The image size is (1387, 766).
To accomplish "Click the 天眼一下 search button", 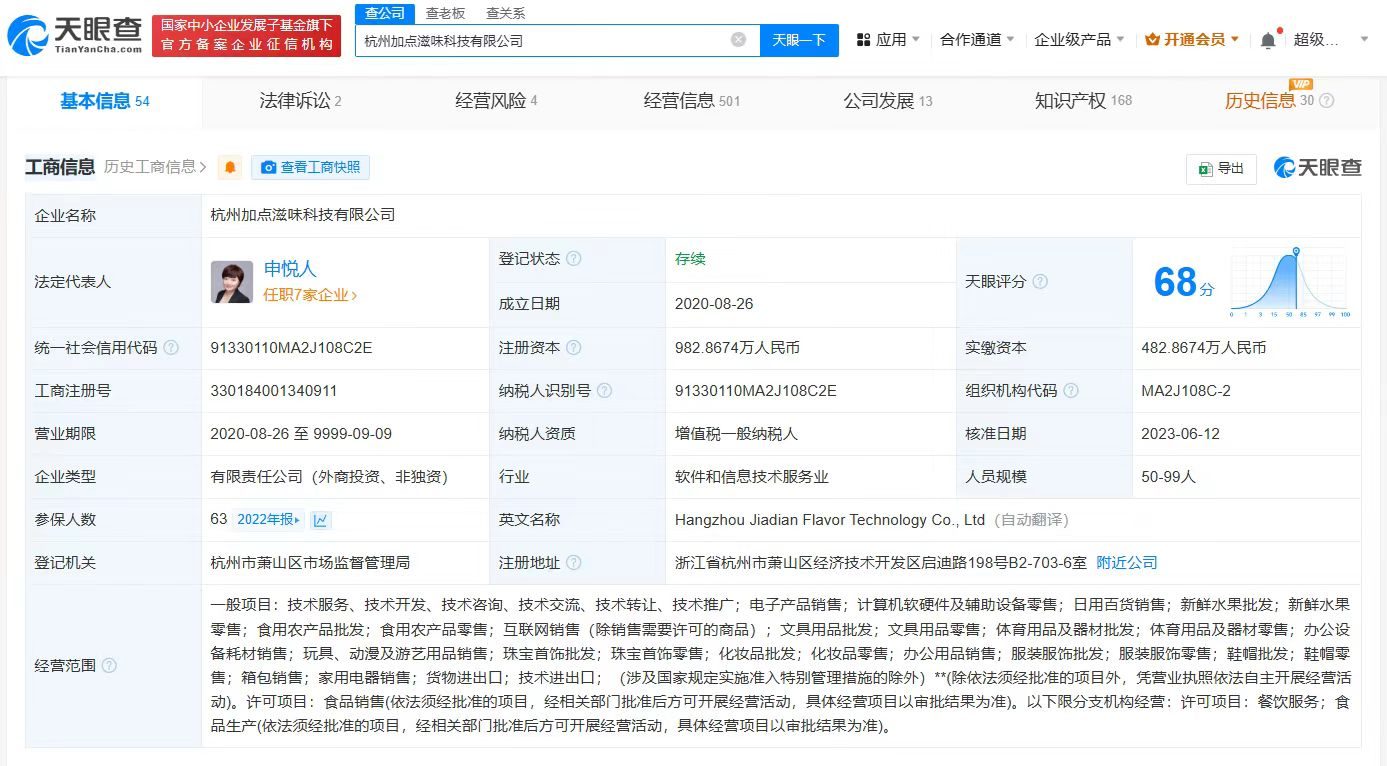I will (797, 40).
